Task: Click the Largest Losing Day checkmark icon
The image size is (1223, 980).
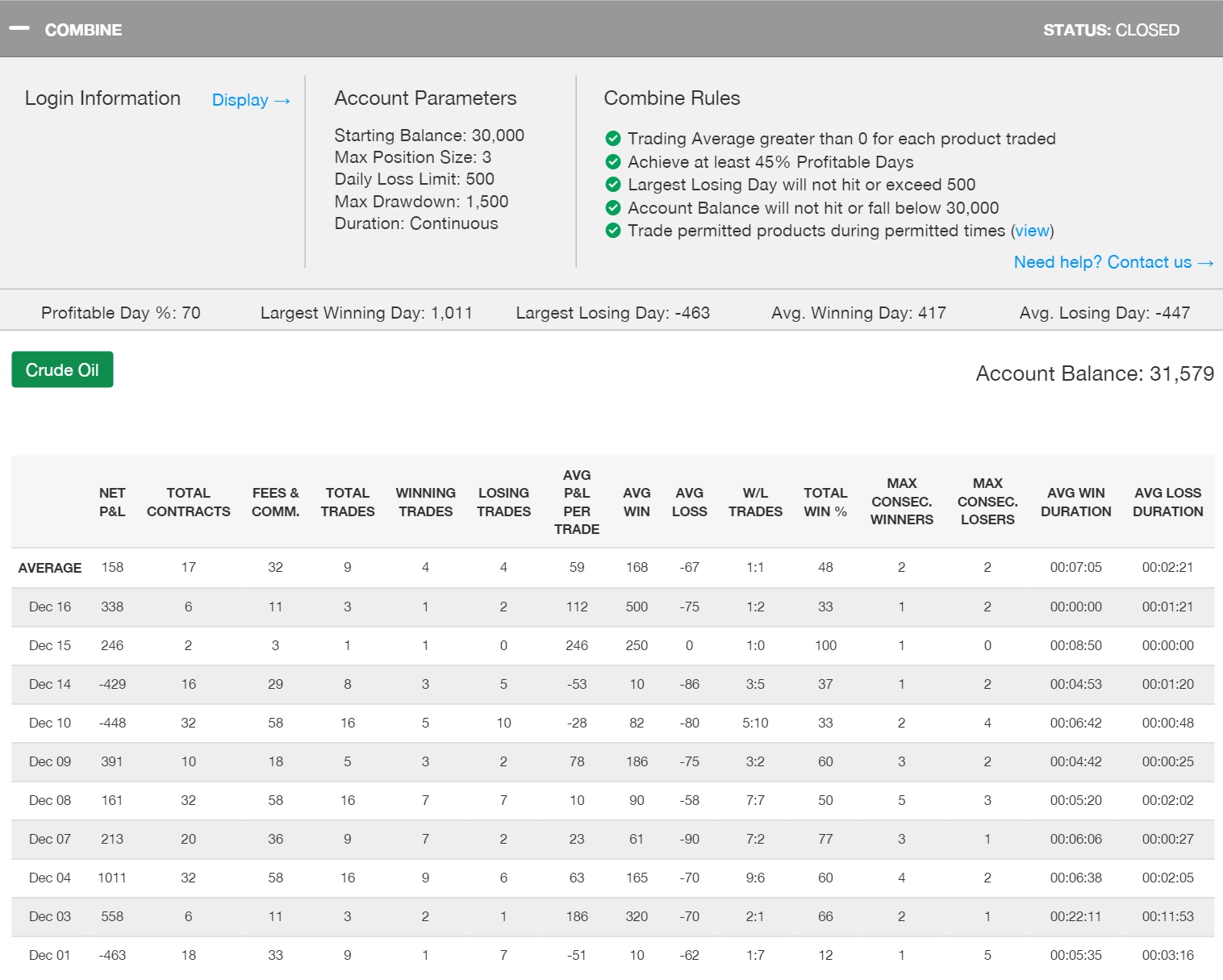Action: pos(613,184)
